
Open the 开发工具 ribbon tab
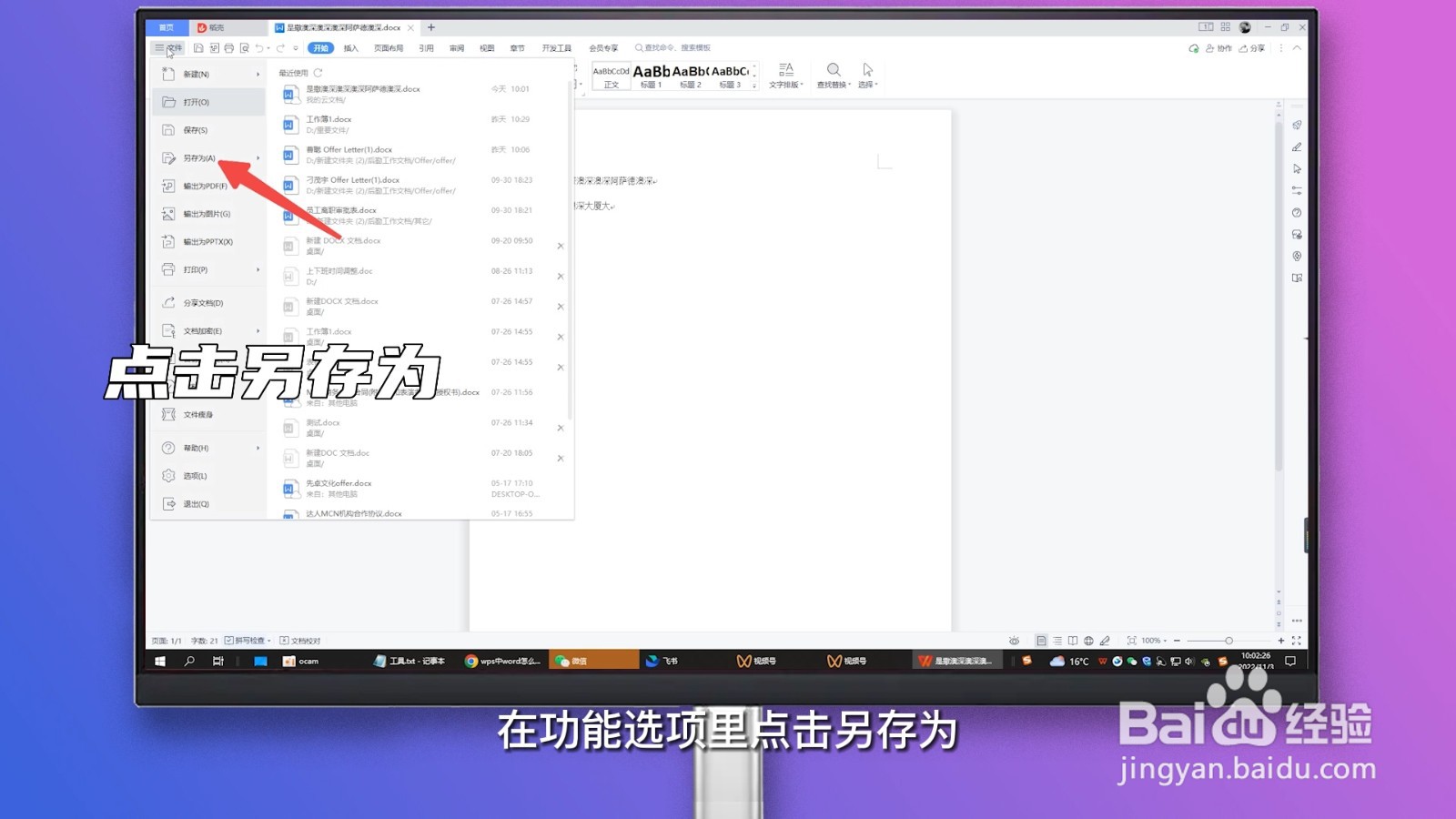[556, 47]
